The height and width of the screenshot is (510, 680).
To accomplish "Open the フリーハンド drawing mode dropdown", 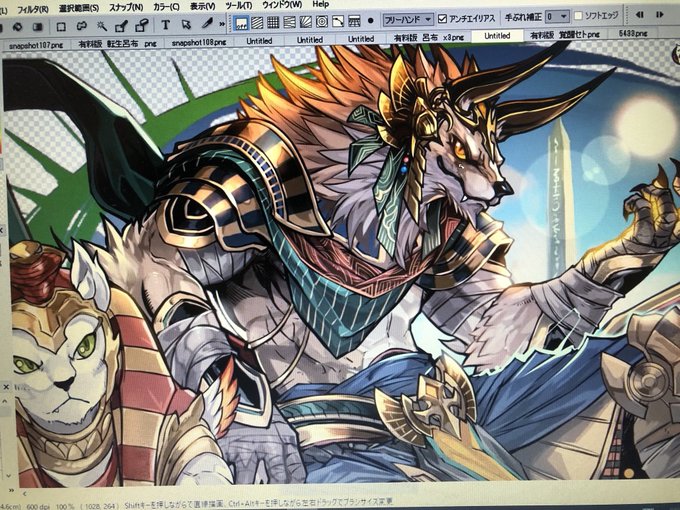I will click(x=408, y=19).
